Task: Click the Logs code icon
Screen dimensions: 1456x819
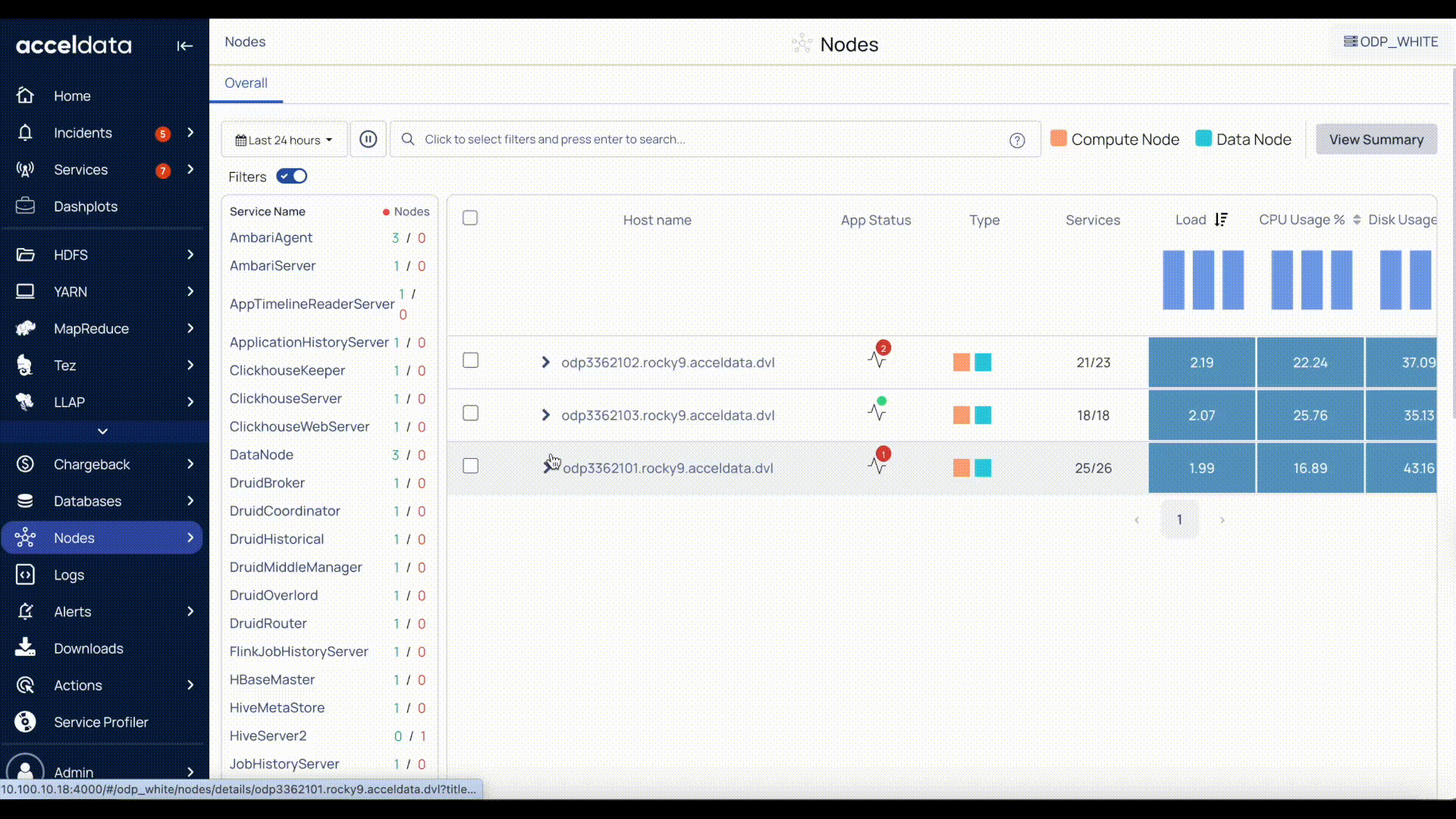Action: click(x=25, y=575)
